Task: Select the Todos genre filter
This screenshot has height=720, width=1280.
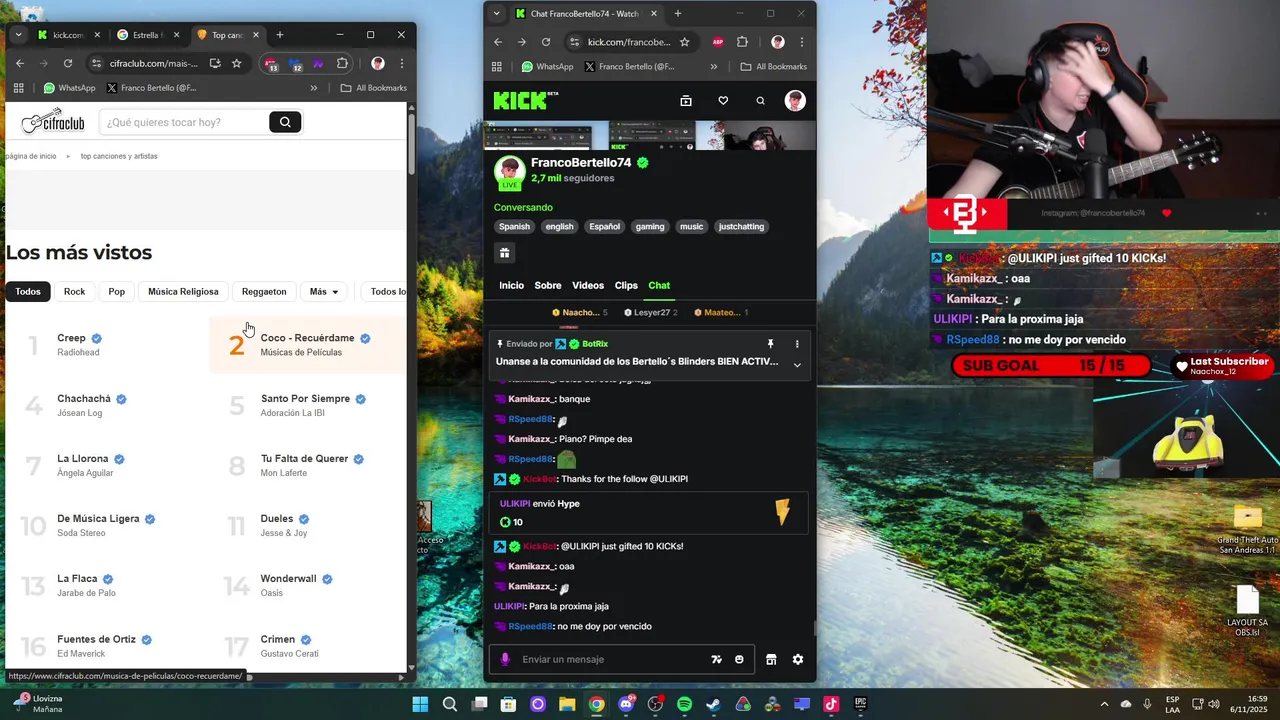Action: pyautogui.click(x=28, y=292)
